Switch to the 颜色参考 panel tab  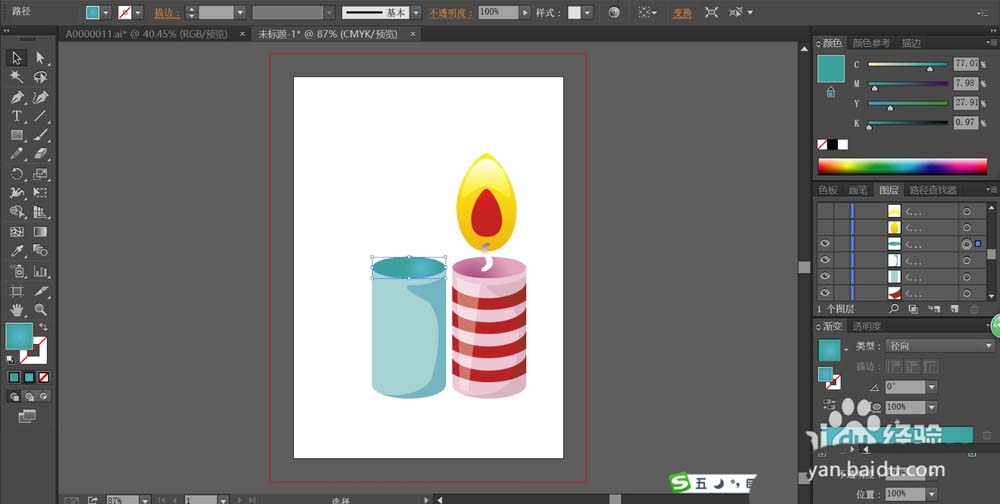[x=871, y=43]
